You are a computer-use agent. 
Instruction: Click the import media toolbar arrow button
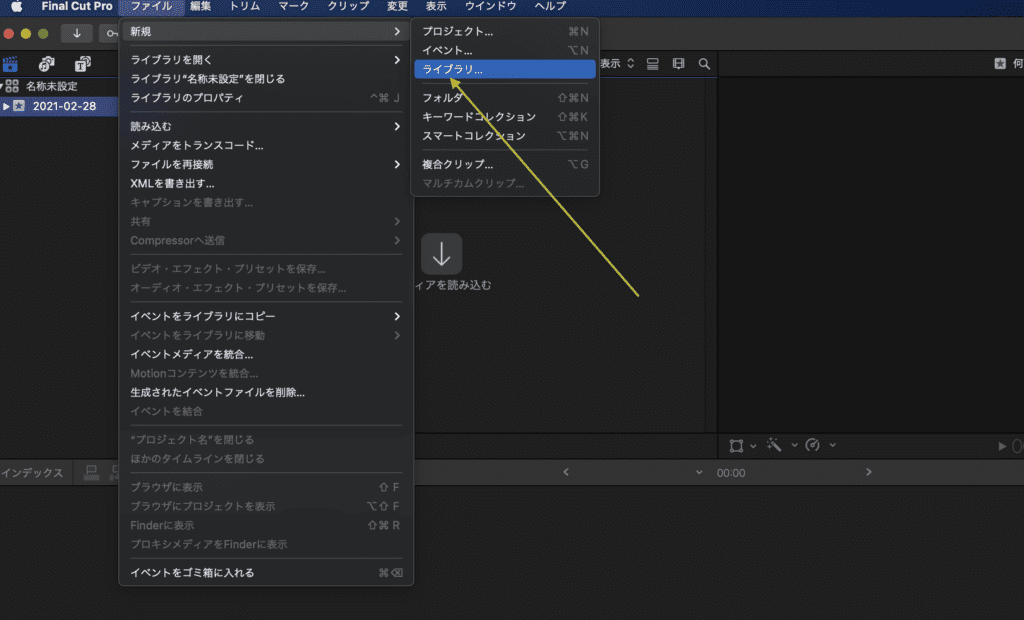[77, 33]
